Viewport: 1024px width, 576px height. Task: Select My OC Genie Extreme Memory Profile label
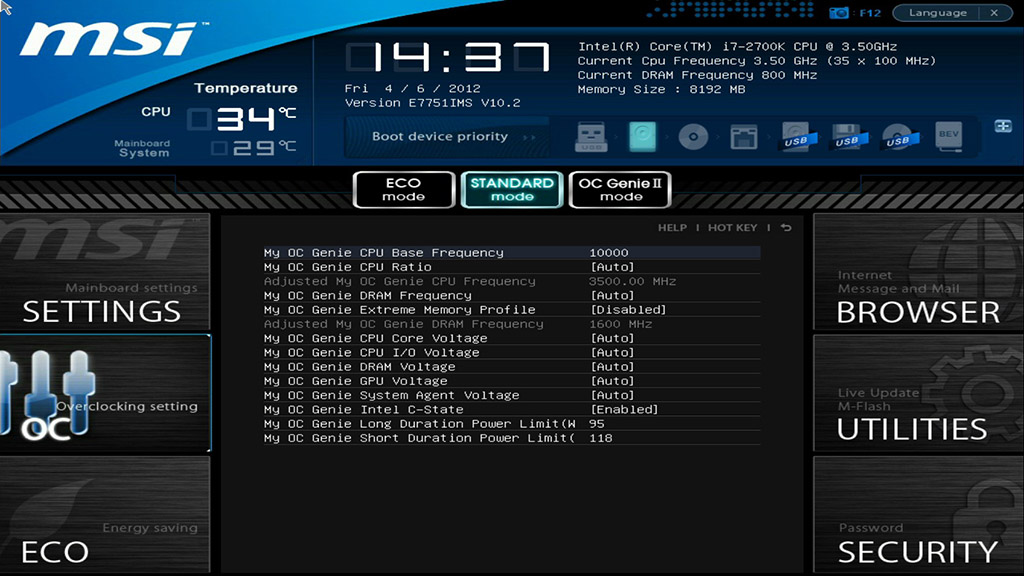tap(400, 310)
